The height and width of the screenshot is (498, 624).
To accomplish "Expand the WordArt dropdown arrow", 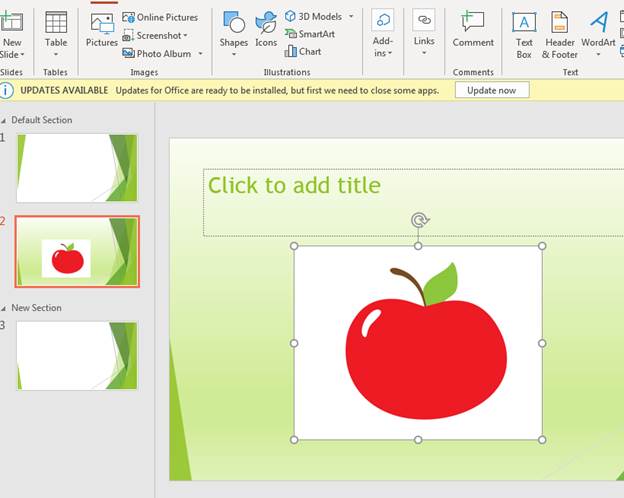I will coord(598,54).
